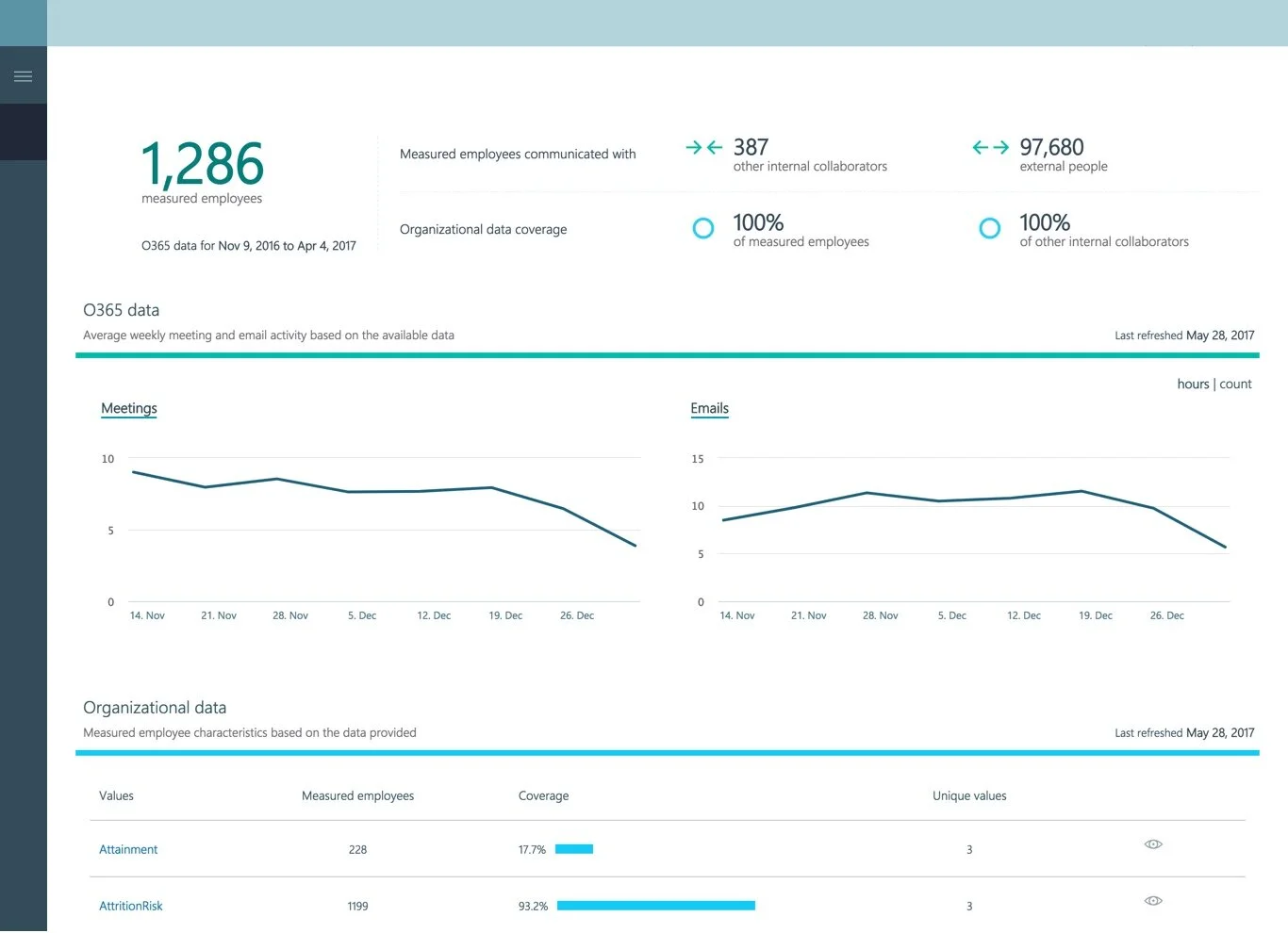
Task: Click the AttritionRisk 93.2% coverage bar
Action: click(x=655, y=905)
